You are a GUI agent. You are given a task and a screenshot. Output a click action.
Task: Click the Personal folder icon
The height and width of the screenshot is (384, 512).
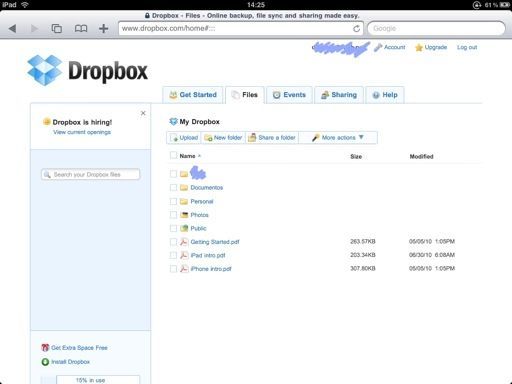tap(184, 201)
